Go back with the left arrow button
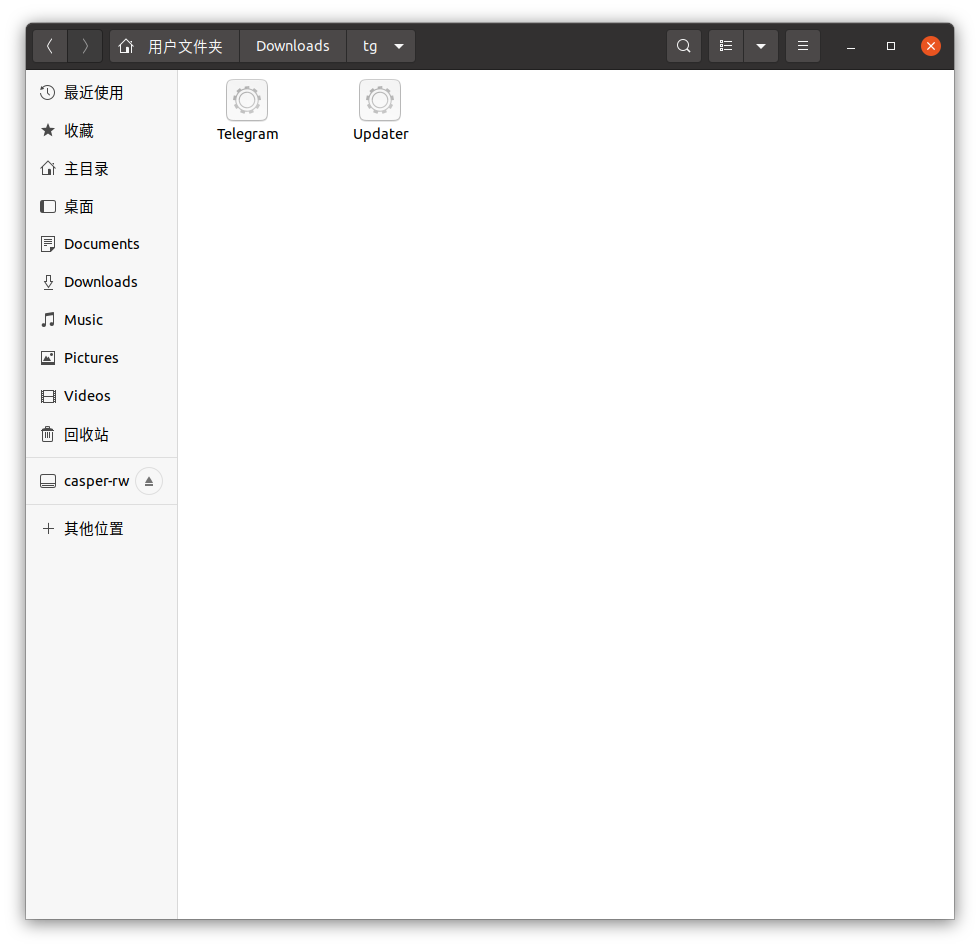Image resolution: width=980 pixels, height=948 pixels. coord(50,46)
